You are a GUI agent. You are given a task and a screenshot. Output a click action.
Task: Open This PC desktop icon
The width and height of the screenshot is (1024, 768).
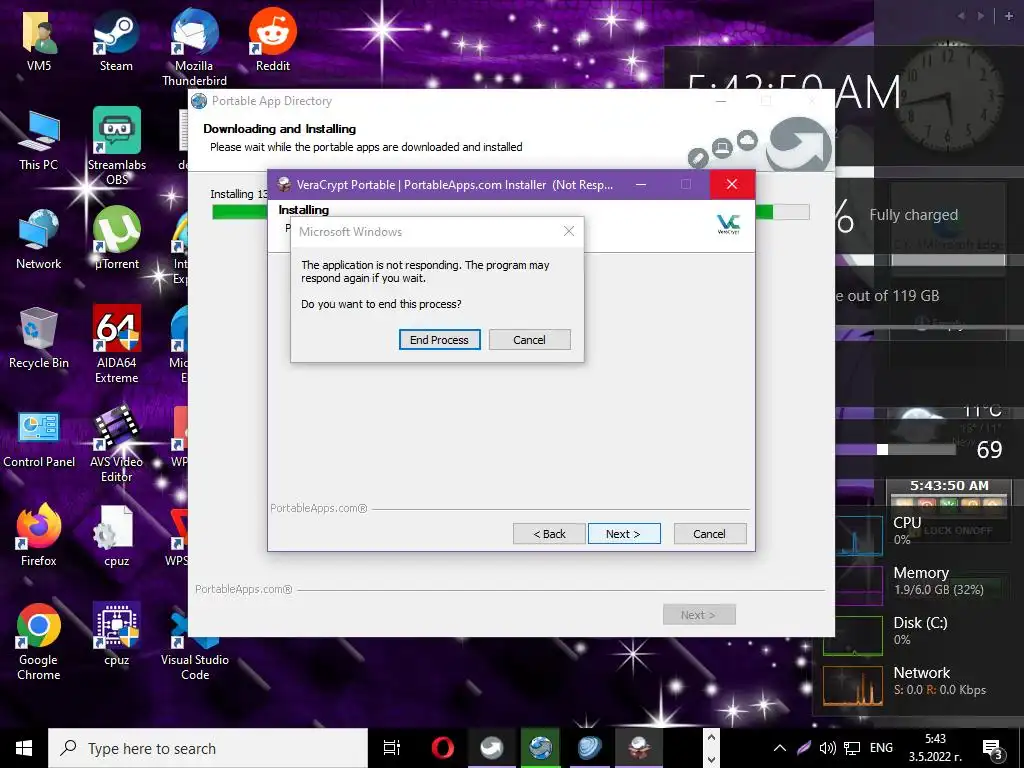tap(39, 140)
